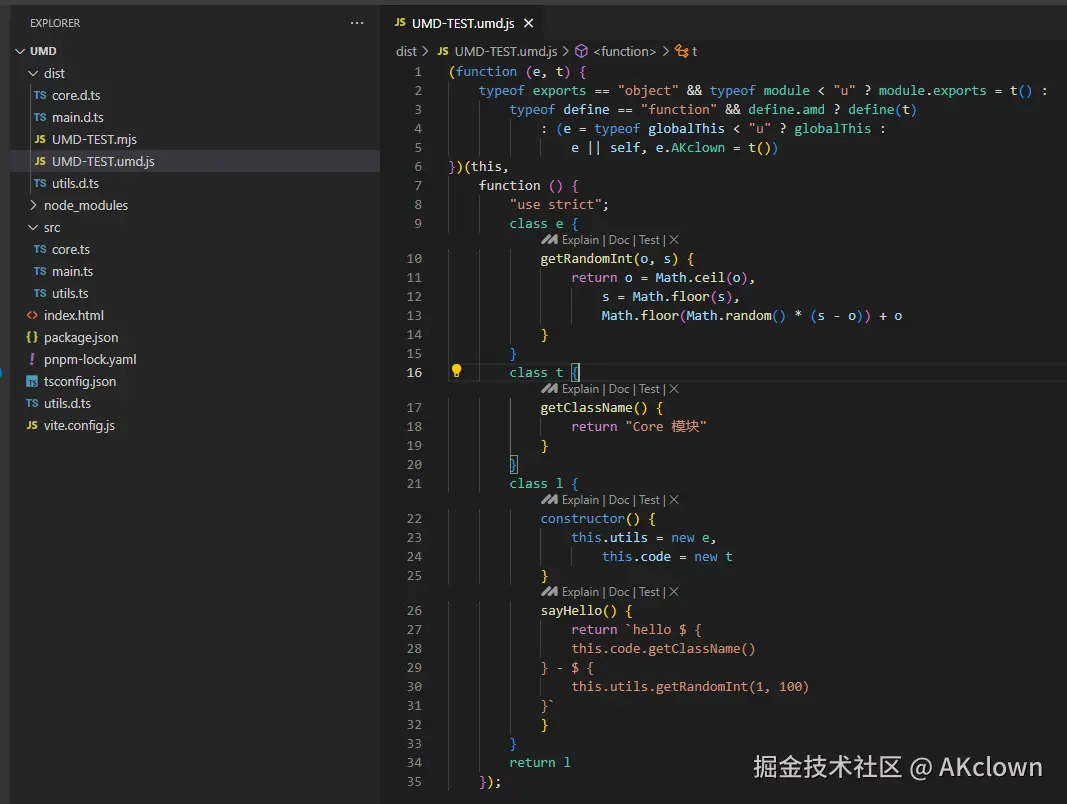Click the pnpm-lock.yaml exclamation icon
Image resolution: width=1067 pixels, height=804 pixels.
pos(33,359)
